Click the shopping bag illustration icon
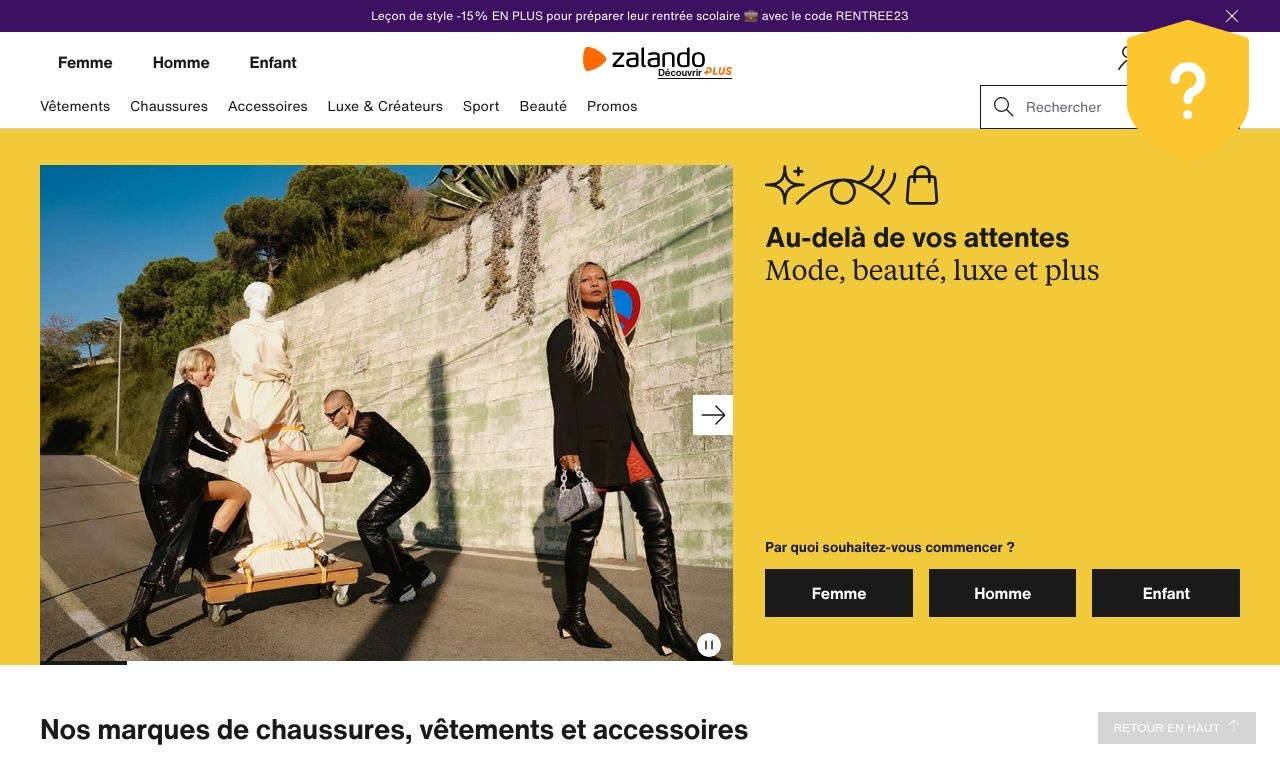1280x768 pixels. coord(922,186)
